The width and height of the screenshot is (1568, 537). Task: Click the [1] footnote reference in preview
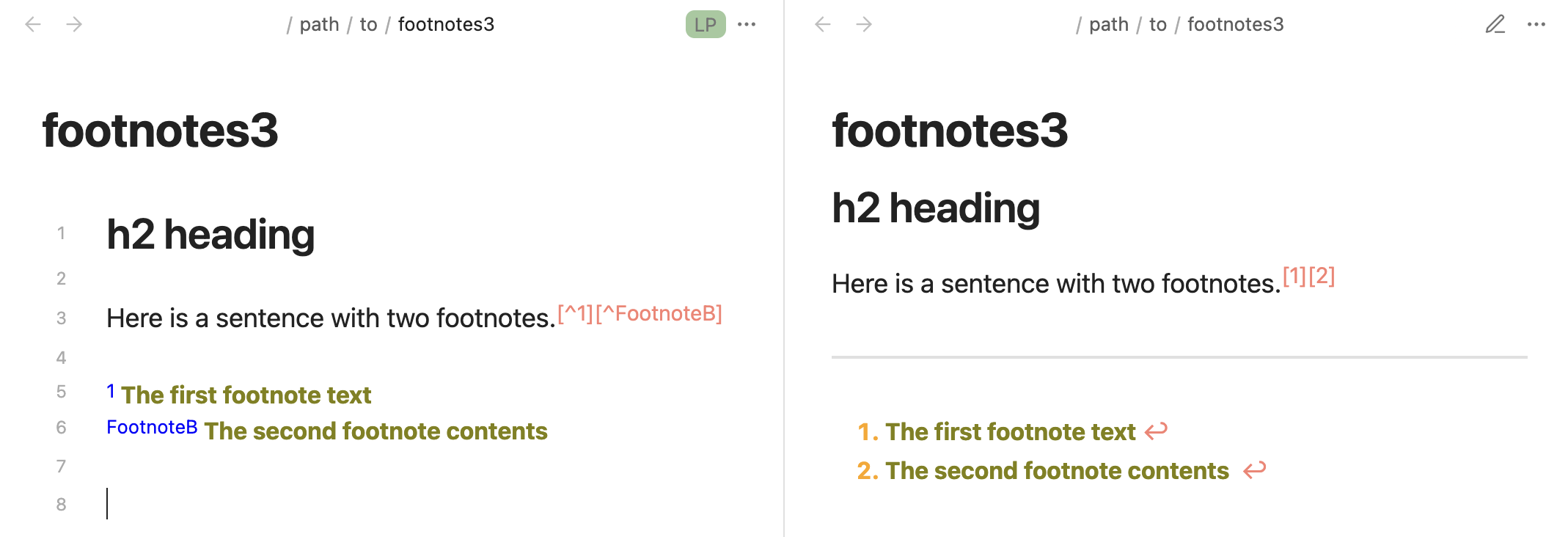pos(1294,276)
